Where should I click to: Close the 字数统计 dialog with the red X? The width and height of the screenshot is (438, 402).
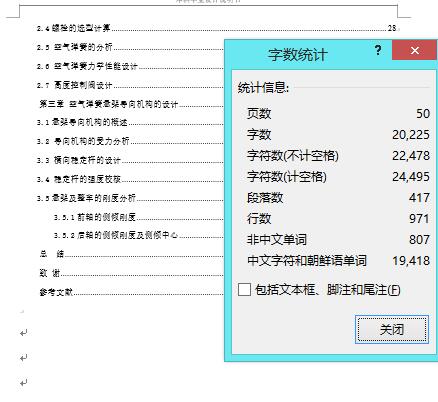point(415,50)
